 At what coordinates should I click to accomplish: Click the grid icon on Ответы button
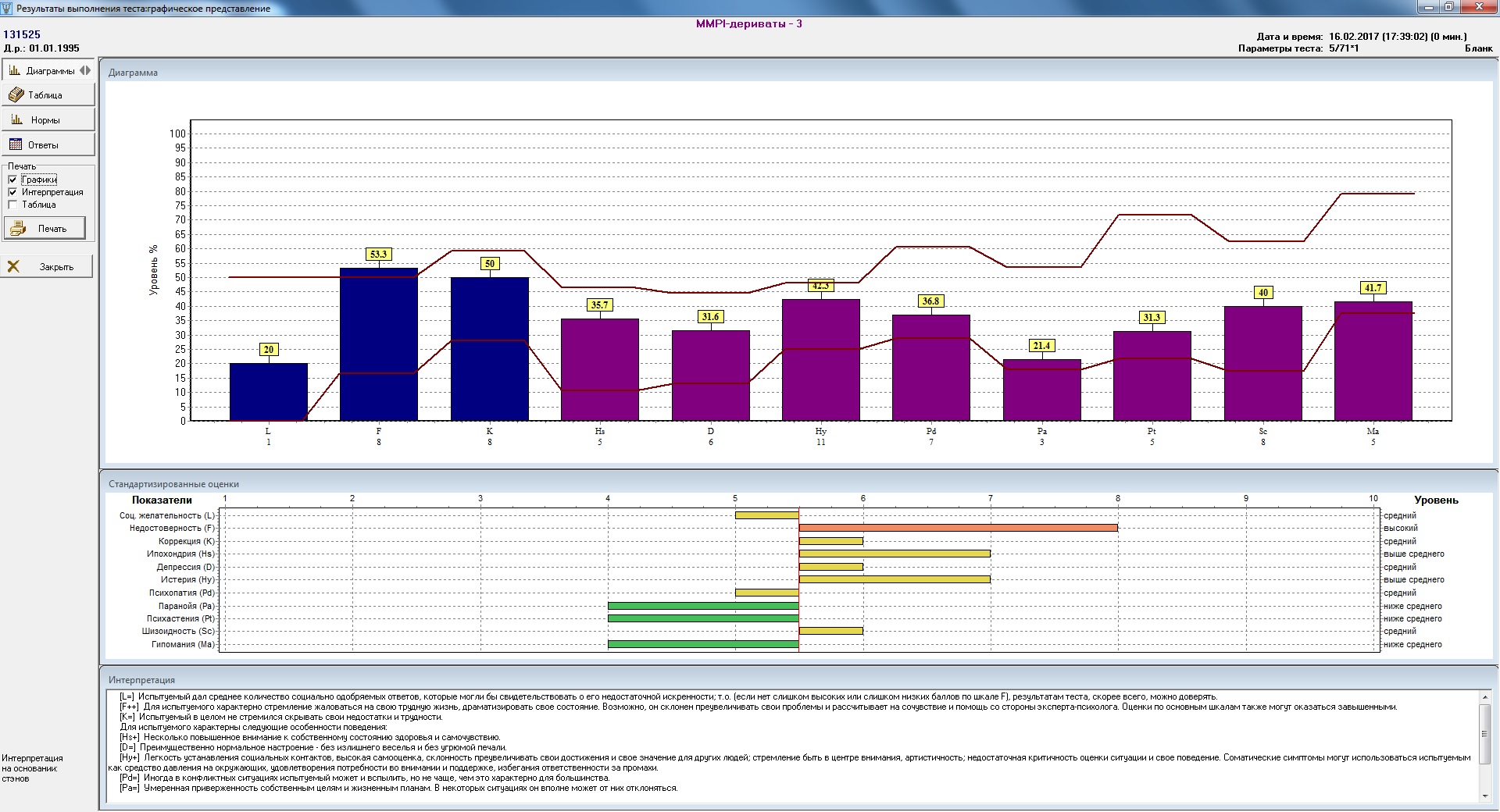point(16,144)
